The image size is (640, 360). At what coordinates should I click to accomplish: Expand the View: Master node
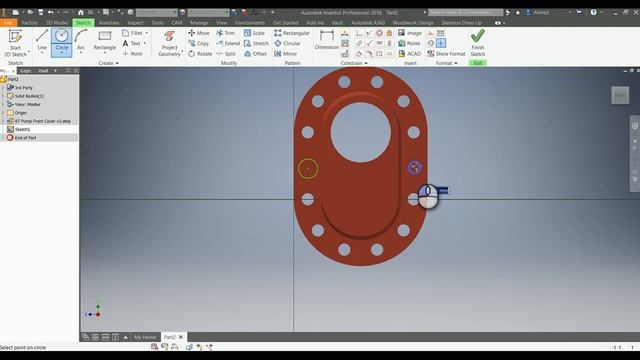3,104
